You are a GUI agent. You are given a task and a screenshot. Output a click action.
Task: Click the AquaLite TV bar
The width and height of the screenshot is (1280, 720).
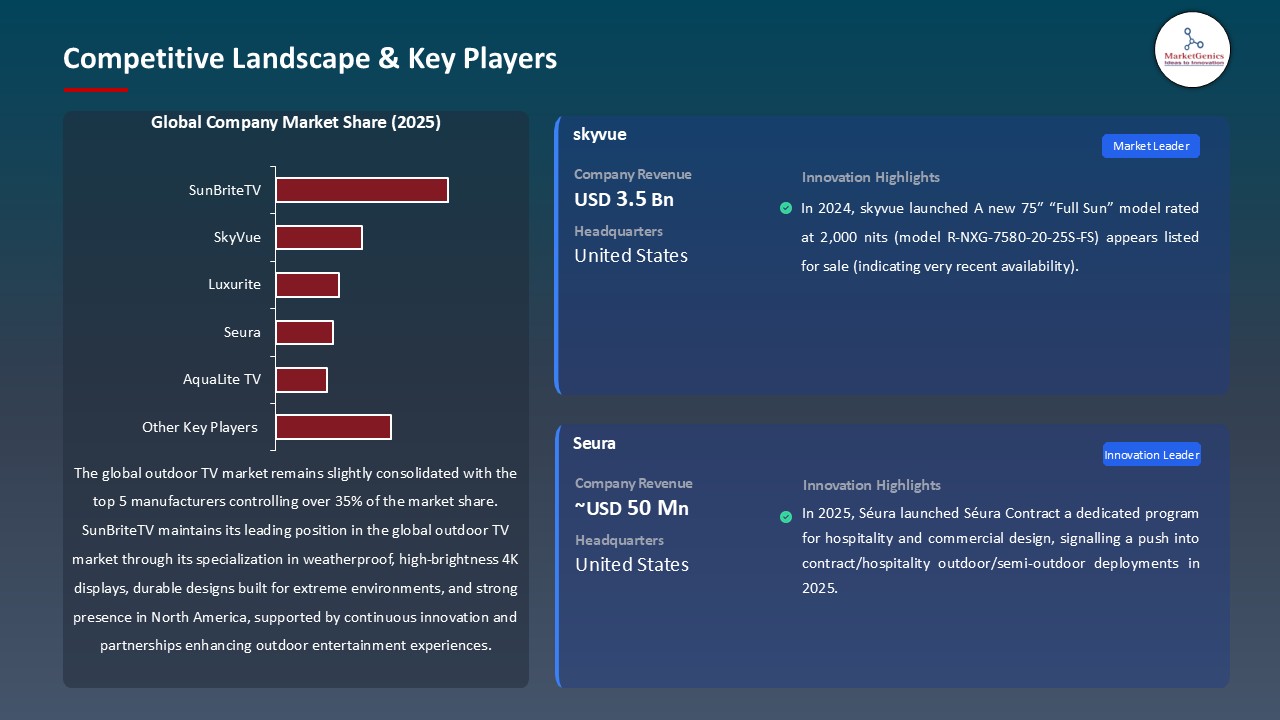[x=302, y=379]
